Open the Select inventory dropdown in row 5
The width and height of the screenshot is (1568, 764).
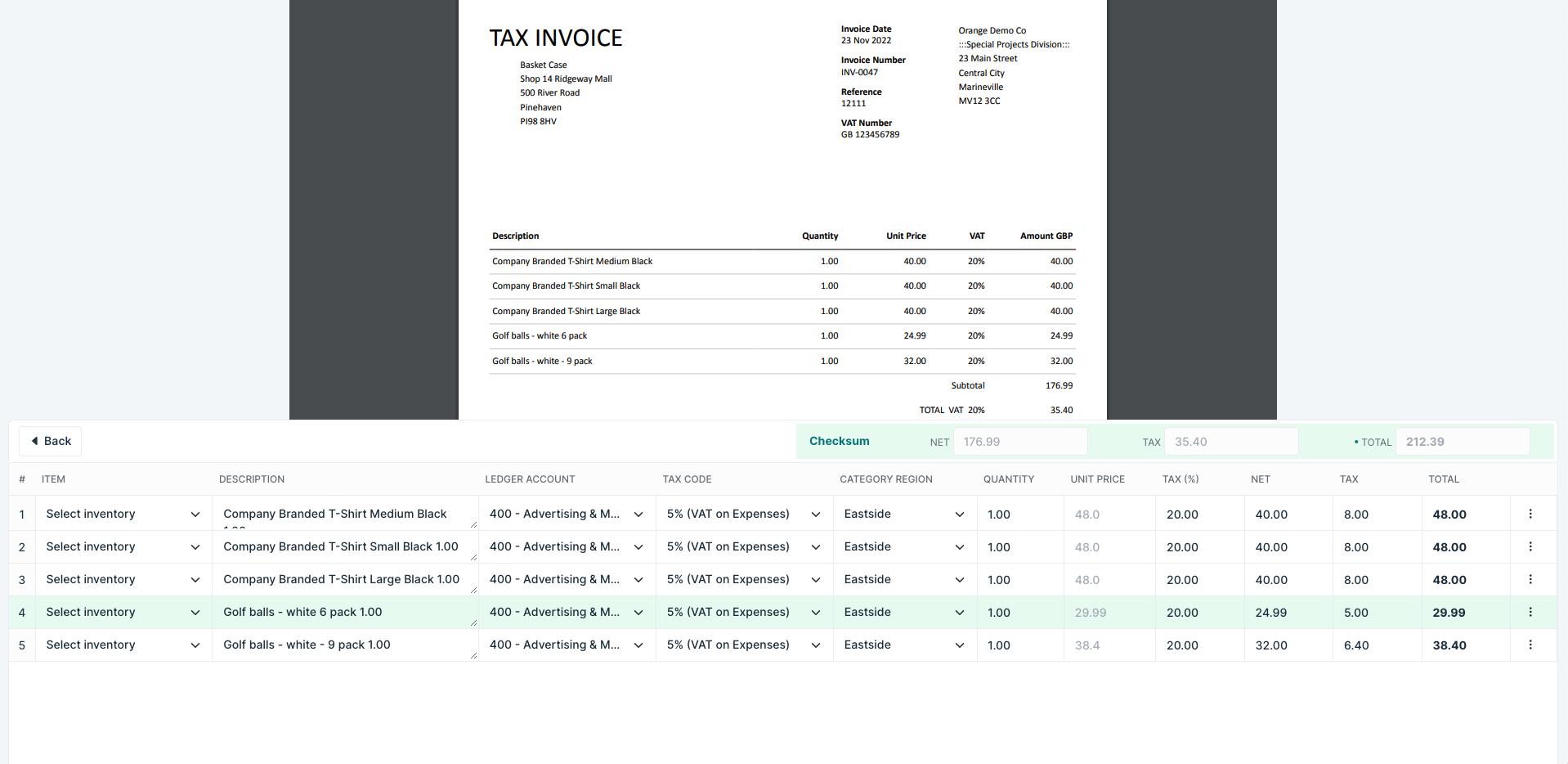pyautogui.click(x=123, y=645)
